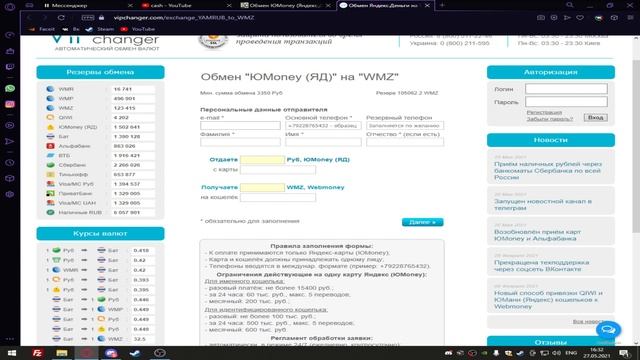The width and height of the screenshot is (640, 360).
Task: Open the WhatsApp icon in the browser sidebar
Action: tap(10, 89)
